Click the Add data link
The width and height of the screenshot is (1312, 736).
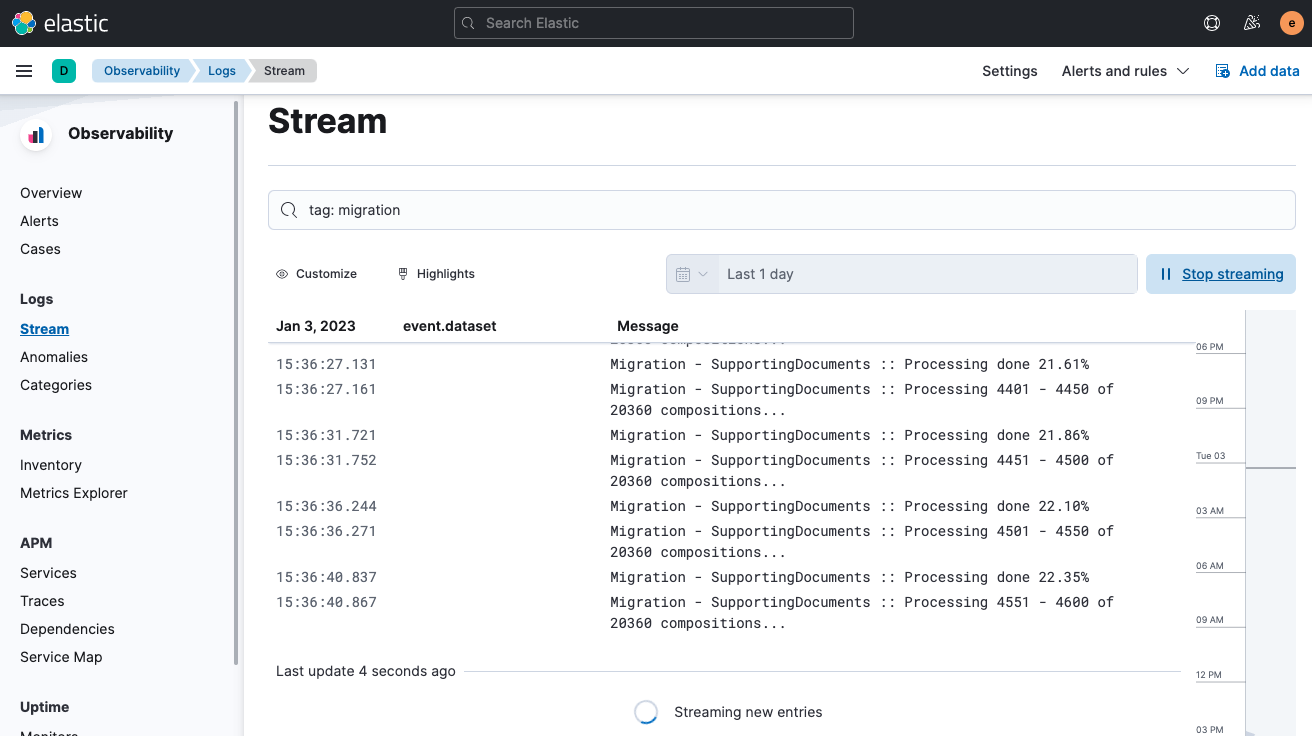tap(1257, 71)
